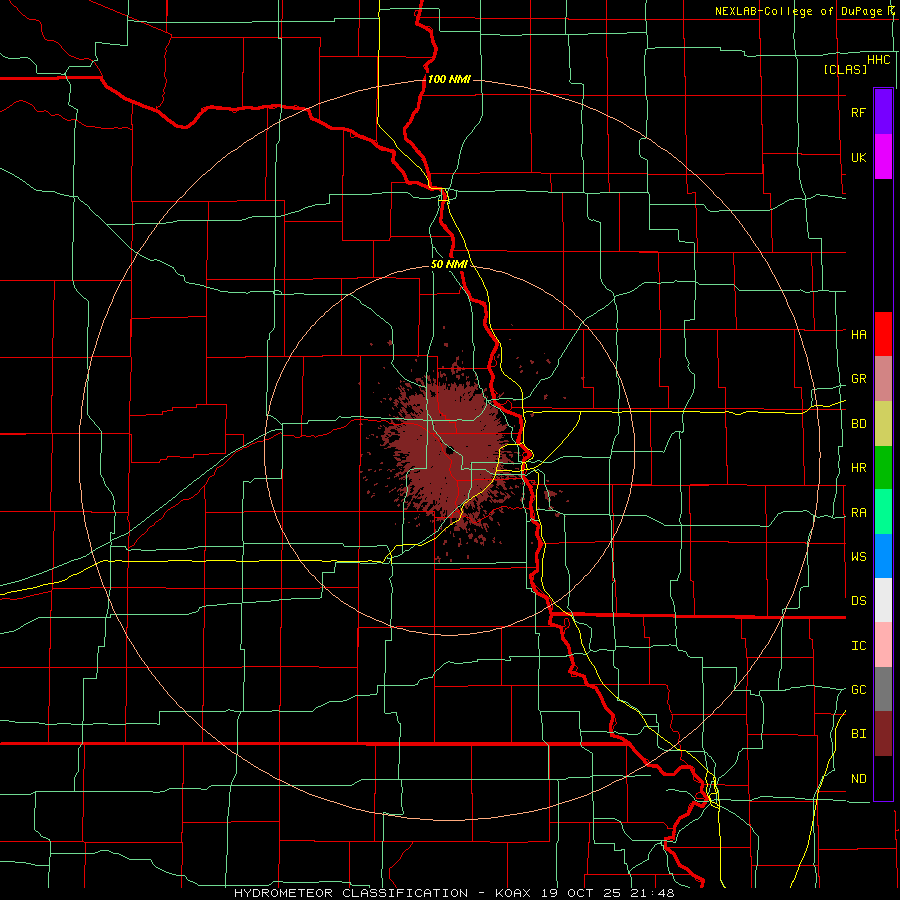The width and height of the screenshot is (900, 900).
Task: Click the 50 NMI range ring label
Action: tap(449, 264)
